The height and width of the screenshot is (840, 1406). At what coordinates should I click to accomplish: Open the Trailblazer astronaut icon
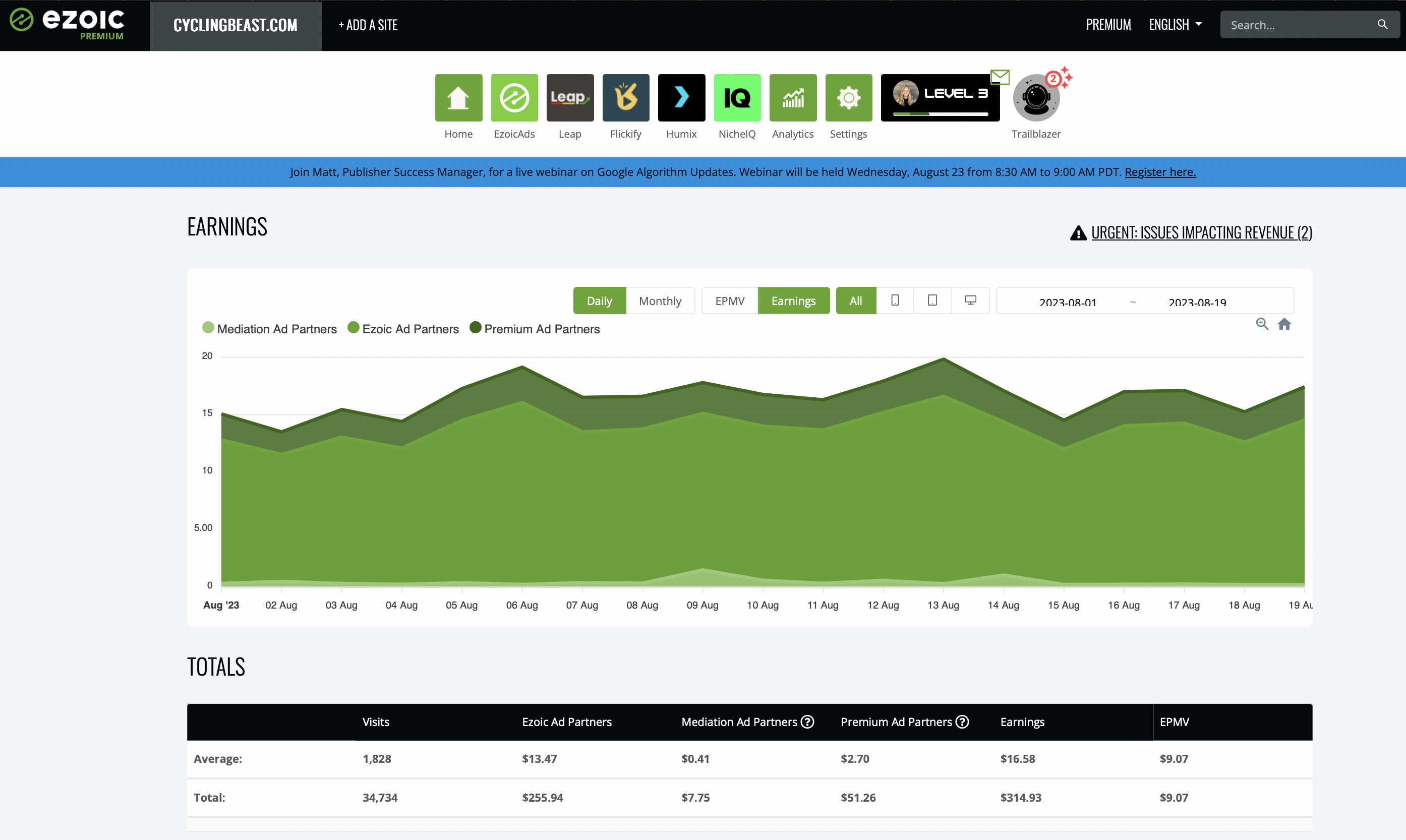pyautogui.click(x=1036, y=97)
